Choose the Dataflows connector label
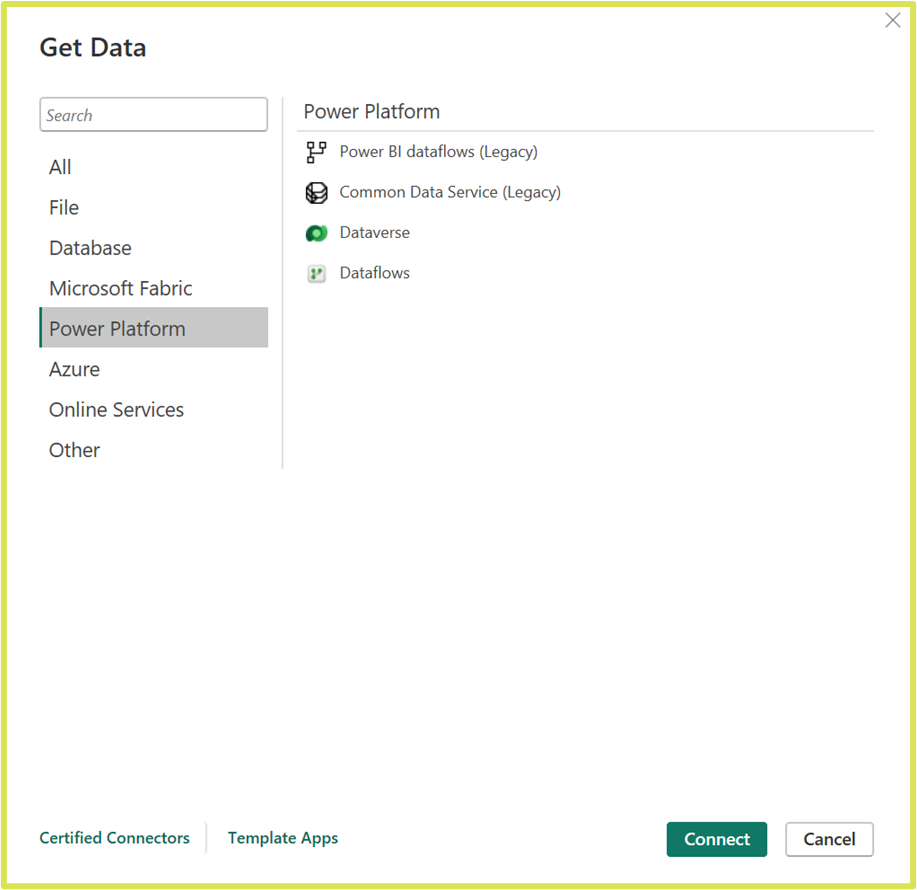This screenshot has height=890, width=917. (375, 273)
